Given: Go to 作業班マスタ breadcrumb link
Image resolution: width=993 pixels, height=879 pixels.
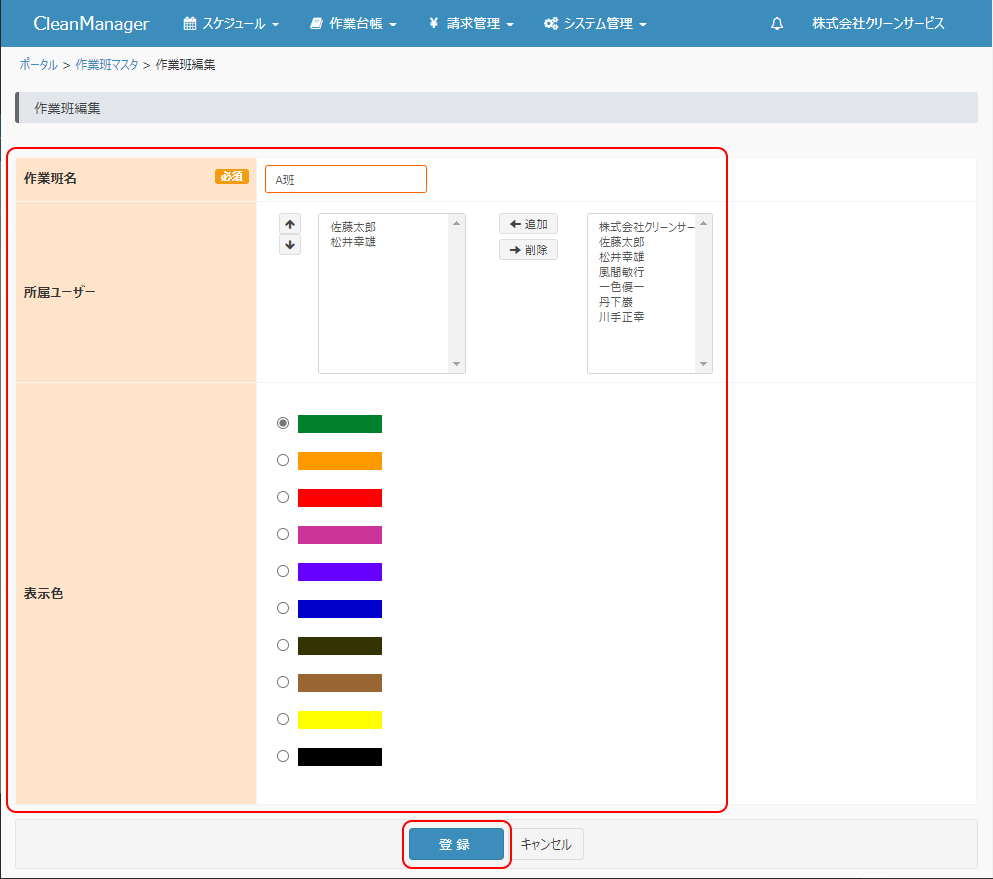Looking at the screenshot, I should click(107, 65).
